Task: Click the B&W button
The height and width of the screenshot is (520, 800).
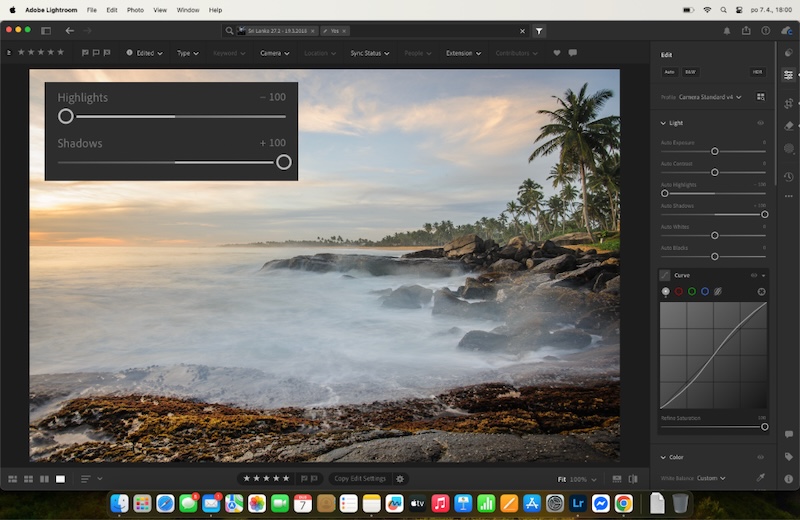Action: [x=690, y=72]
